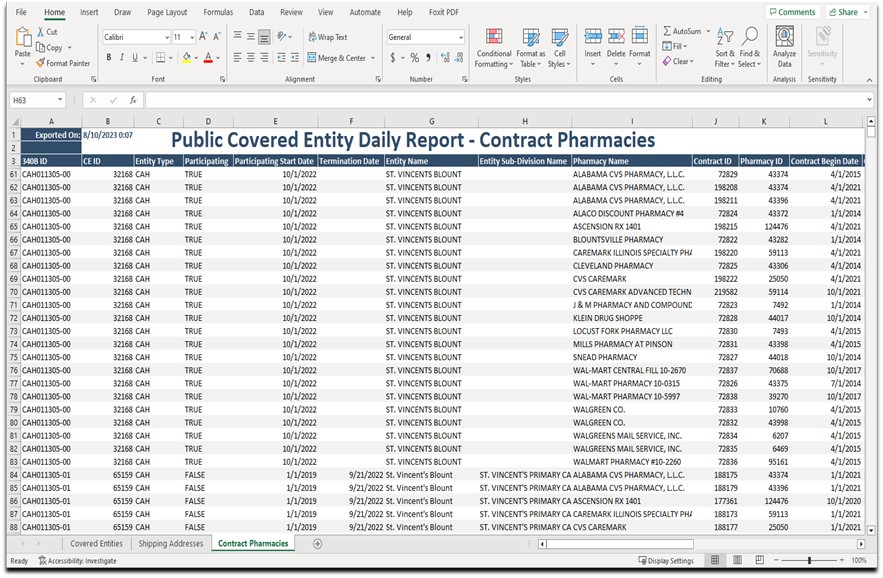Open the General number format dropdown
Screen dimensions: 883x578
coord(461,37)
